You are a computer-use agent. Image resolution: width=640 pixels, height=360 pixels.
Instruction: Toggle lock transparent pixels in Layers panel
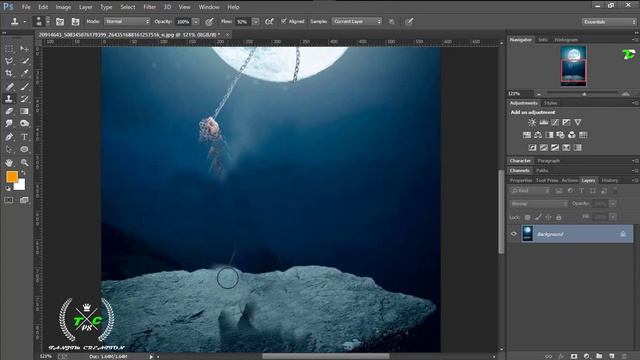point(527,217)
